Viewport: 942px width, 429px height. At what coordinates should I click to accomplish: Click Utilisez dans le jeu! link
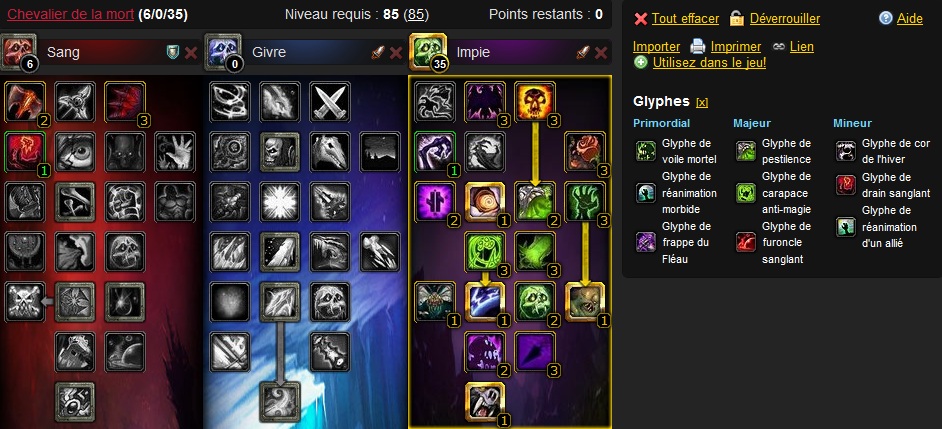[x=710, y=62]
